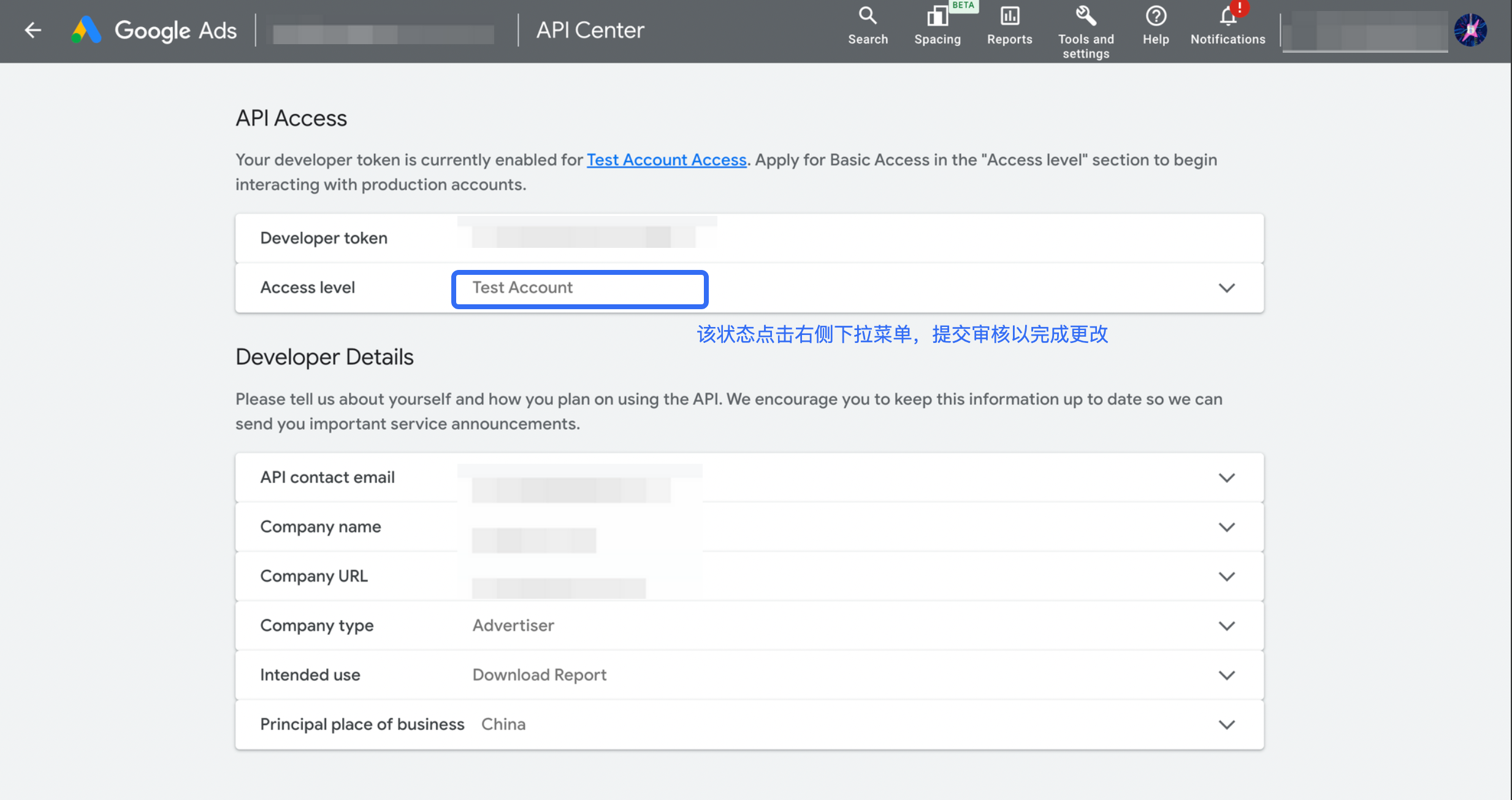Viewport: 1512px width, 800px height.
Task: Click the blurred user email in header
Action: (x=1365, y=32)
